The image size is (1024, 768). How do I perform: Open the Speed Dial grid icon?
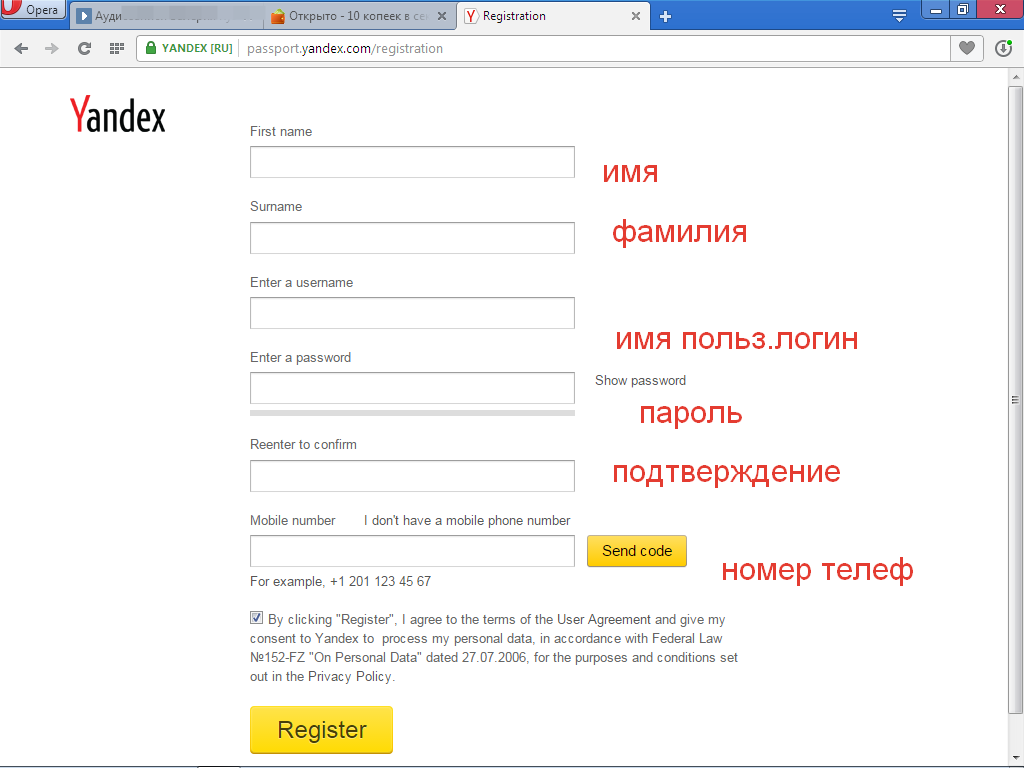coord(117,48)
